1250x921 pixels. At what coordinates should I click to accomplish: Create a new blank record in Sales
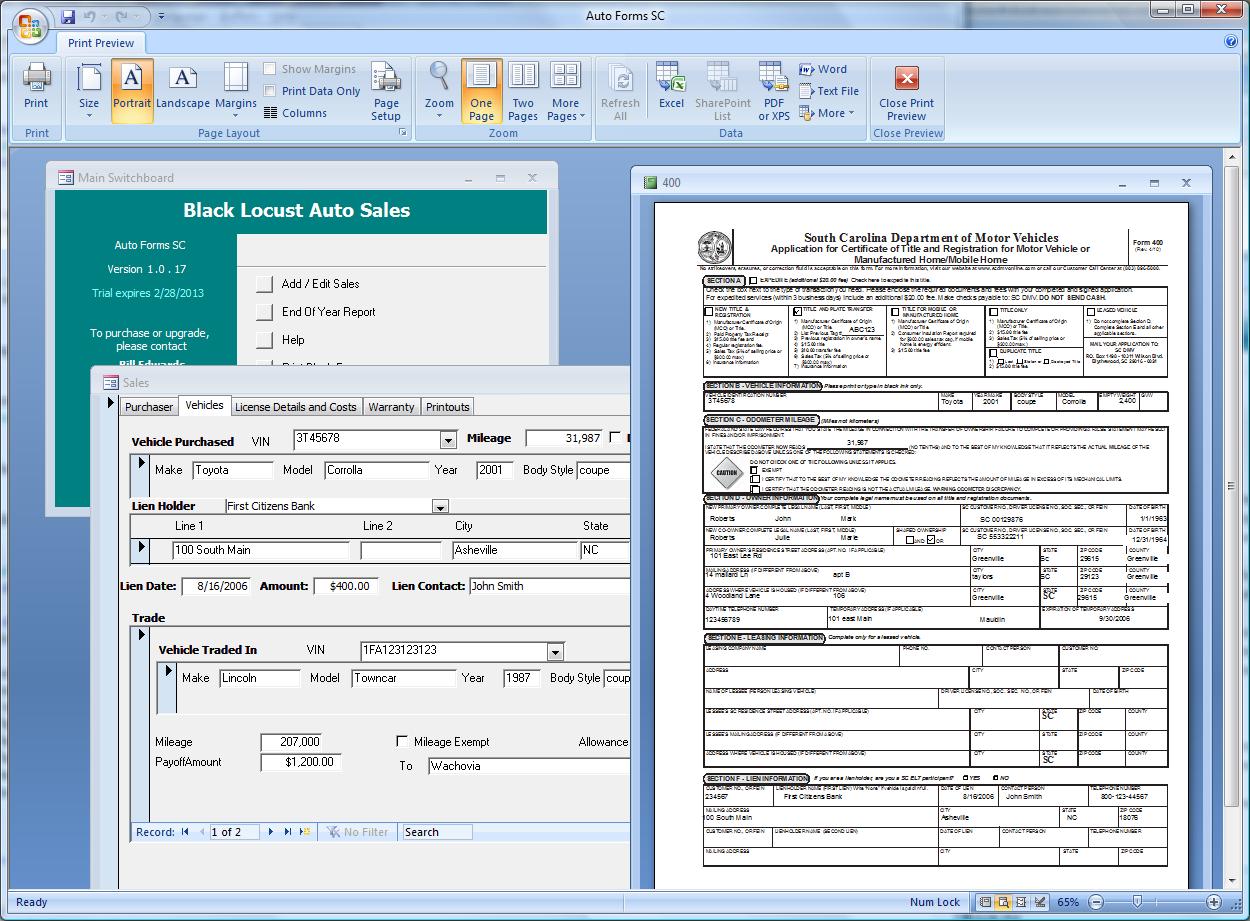(x=306, y=832)
